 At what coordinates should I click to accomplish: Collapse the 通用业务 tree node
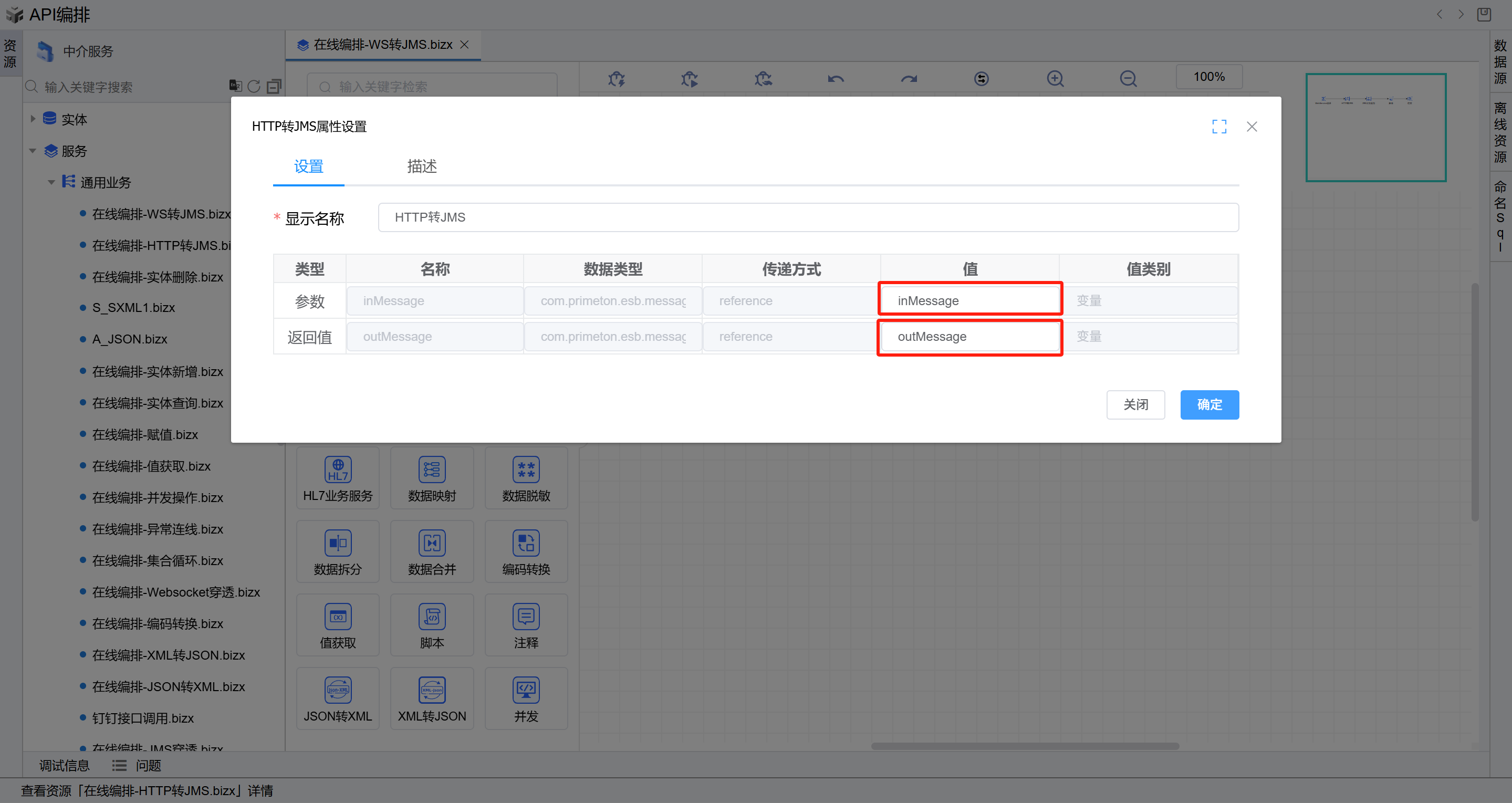(x=51, y=183)
